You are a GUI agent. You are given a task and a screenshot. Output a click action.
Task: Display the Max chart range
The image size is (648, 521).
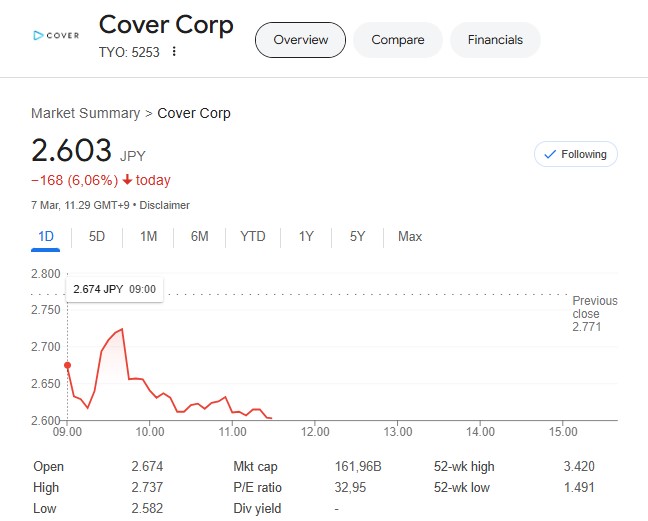(x=410, y=237)
